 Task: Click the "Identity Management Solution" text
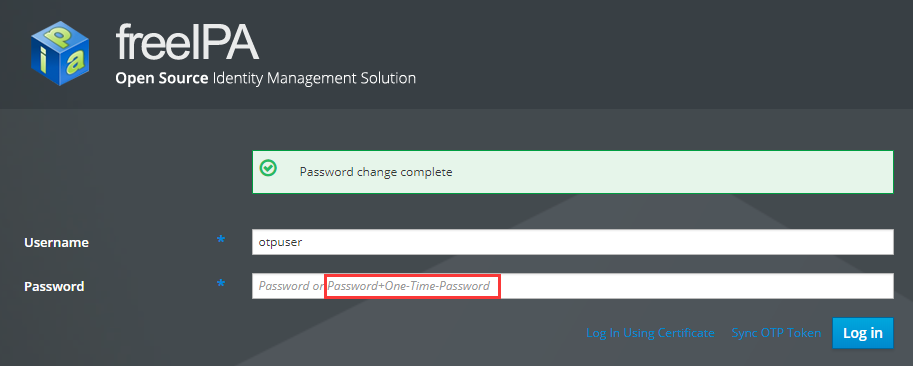point(314,79)
